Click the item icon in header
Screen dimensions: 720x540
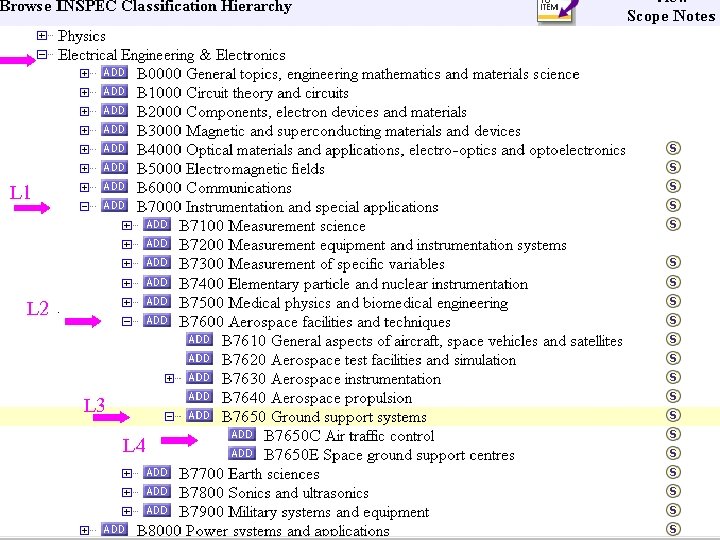pos(556,11)
